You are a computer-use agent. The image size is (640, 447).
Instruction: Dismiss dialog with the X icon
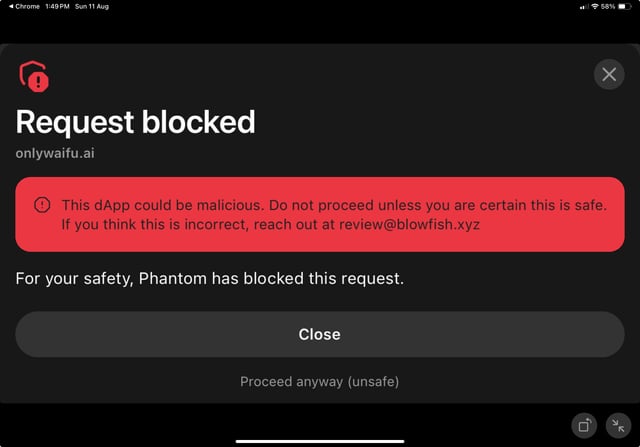609,74
